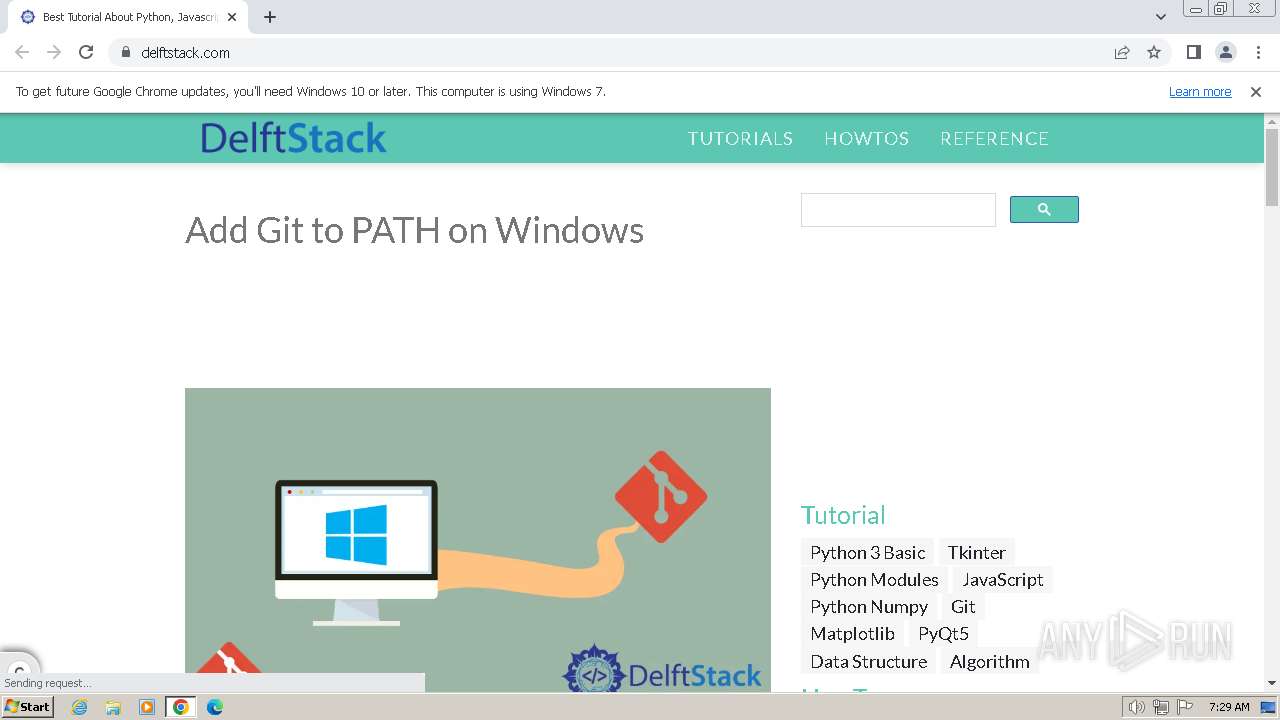Image resolution: width=1280 pixels, height=720 pixels.
Task: Open the Algorithm tutorial tag
Action: [x=989, y=661]
